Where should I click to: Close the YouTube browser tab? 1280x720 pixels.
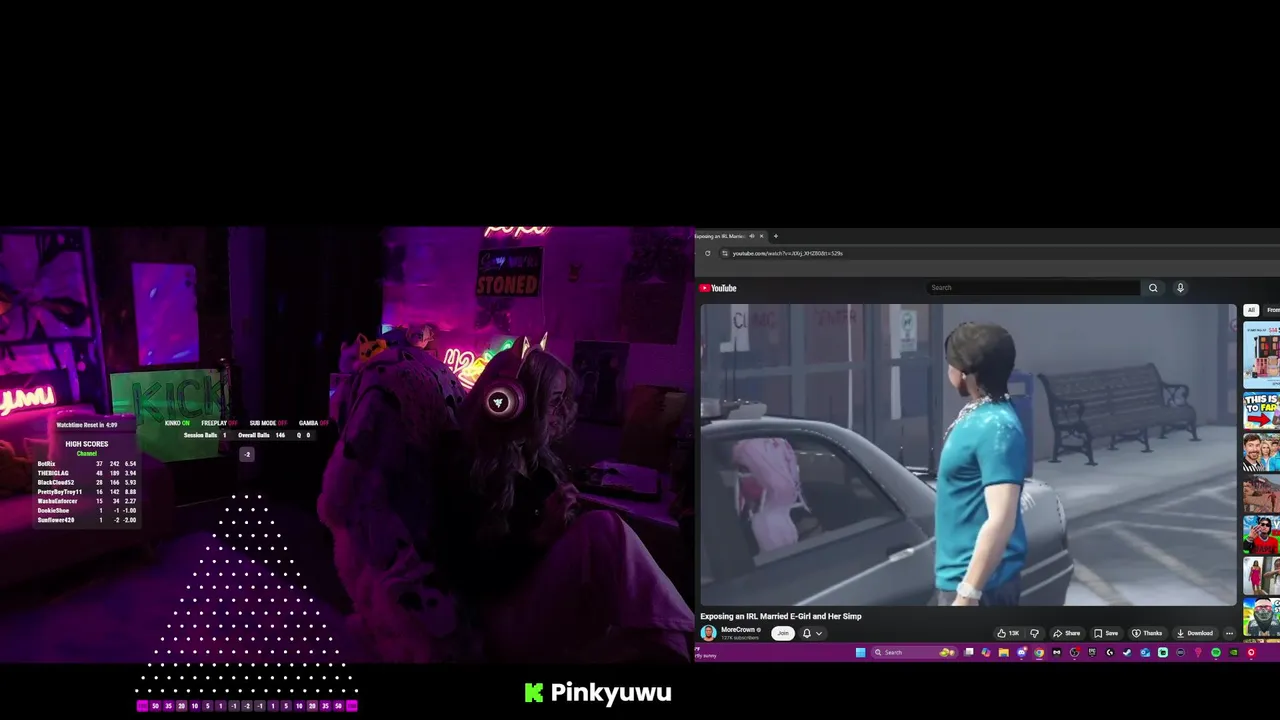pos(761,236)
